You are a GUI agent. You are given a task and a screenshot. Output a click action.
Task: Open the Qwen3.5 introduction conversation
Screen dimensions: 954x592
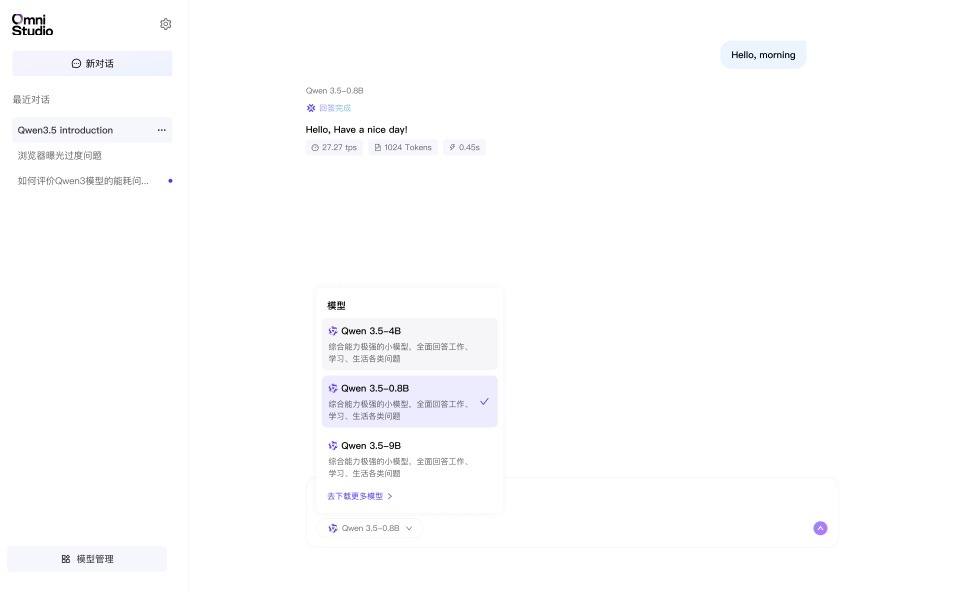tap(92, 130)
